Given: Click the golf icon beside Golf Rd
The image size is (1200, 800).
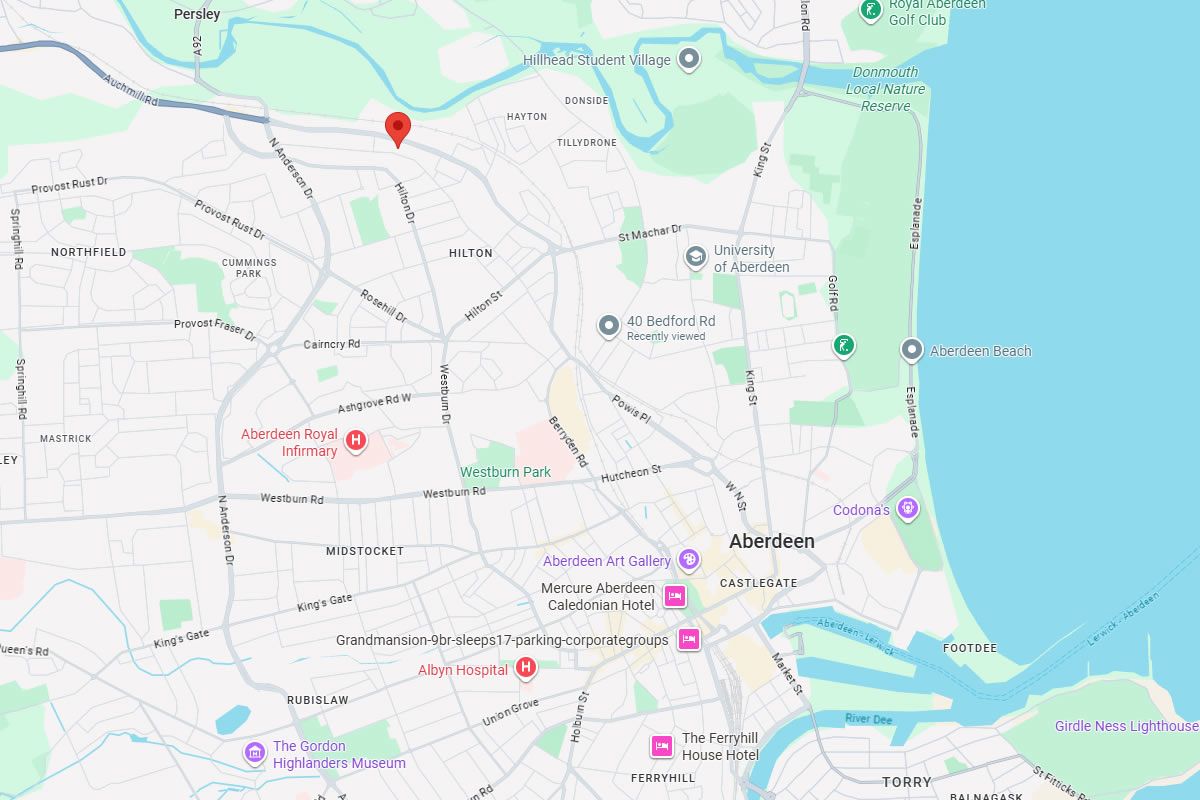Looking at the screenshot, I should pyautogui.click(x=845, y=346).
